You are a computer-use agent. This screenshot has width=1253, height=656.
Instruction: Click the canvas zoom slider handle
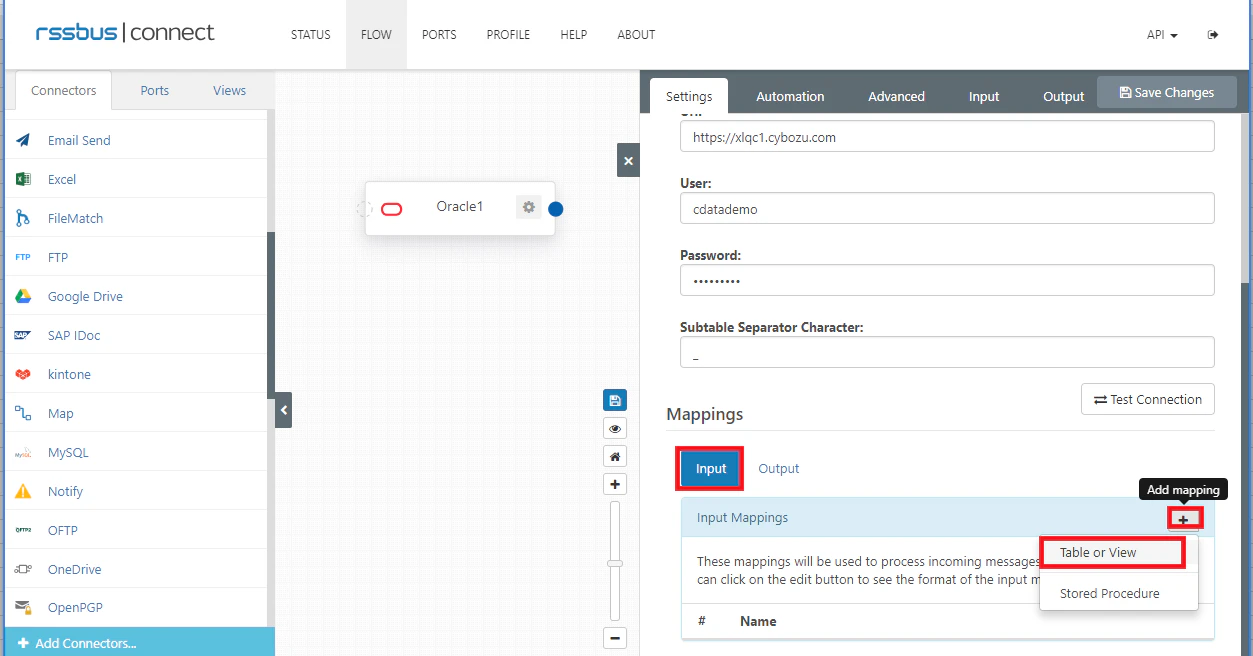pyautogui.click(x=615, y=563)
